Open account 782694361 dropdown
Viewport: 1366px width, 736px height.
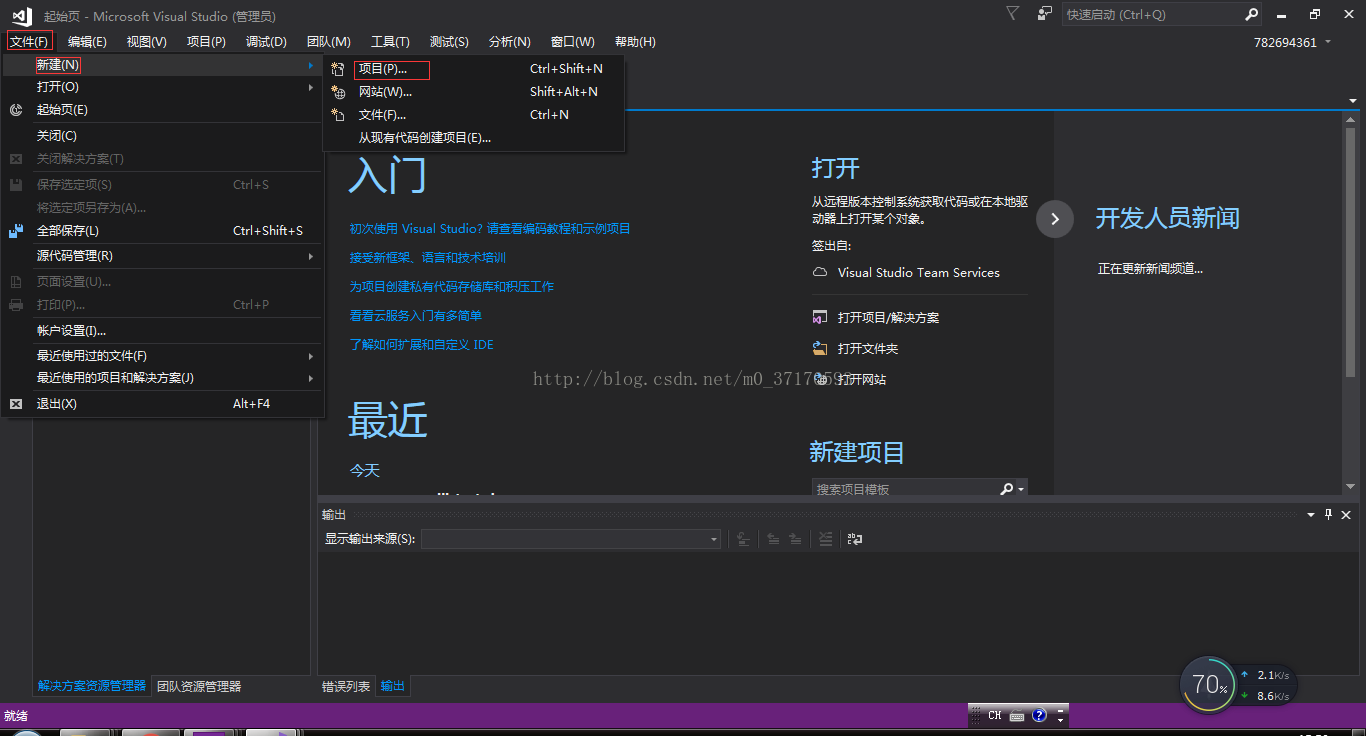coord(1328,42)
